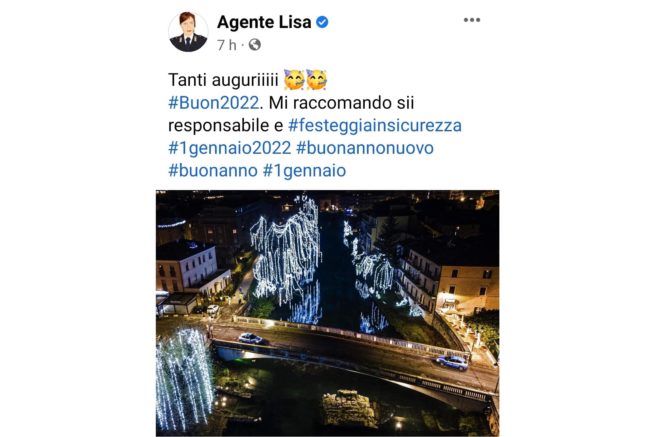Click the #buonanno hashtag
This screenshot has width=655, height=437.
[213, 170]
